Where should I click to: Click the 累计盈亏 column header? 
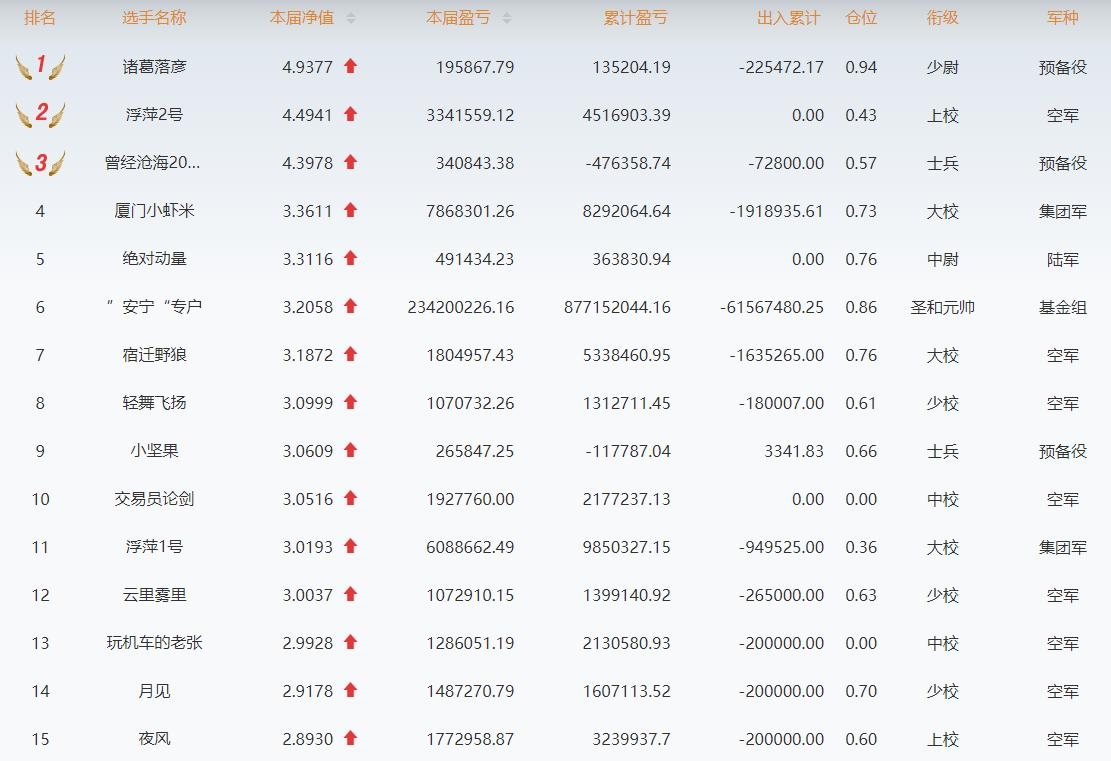coord(636,18)
